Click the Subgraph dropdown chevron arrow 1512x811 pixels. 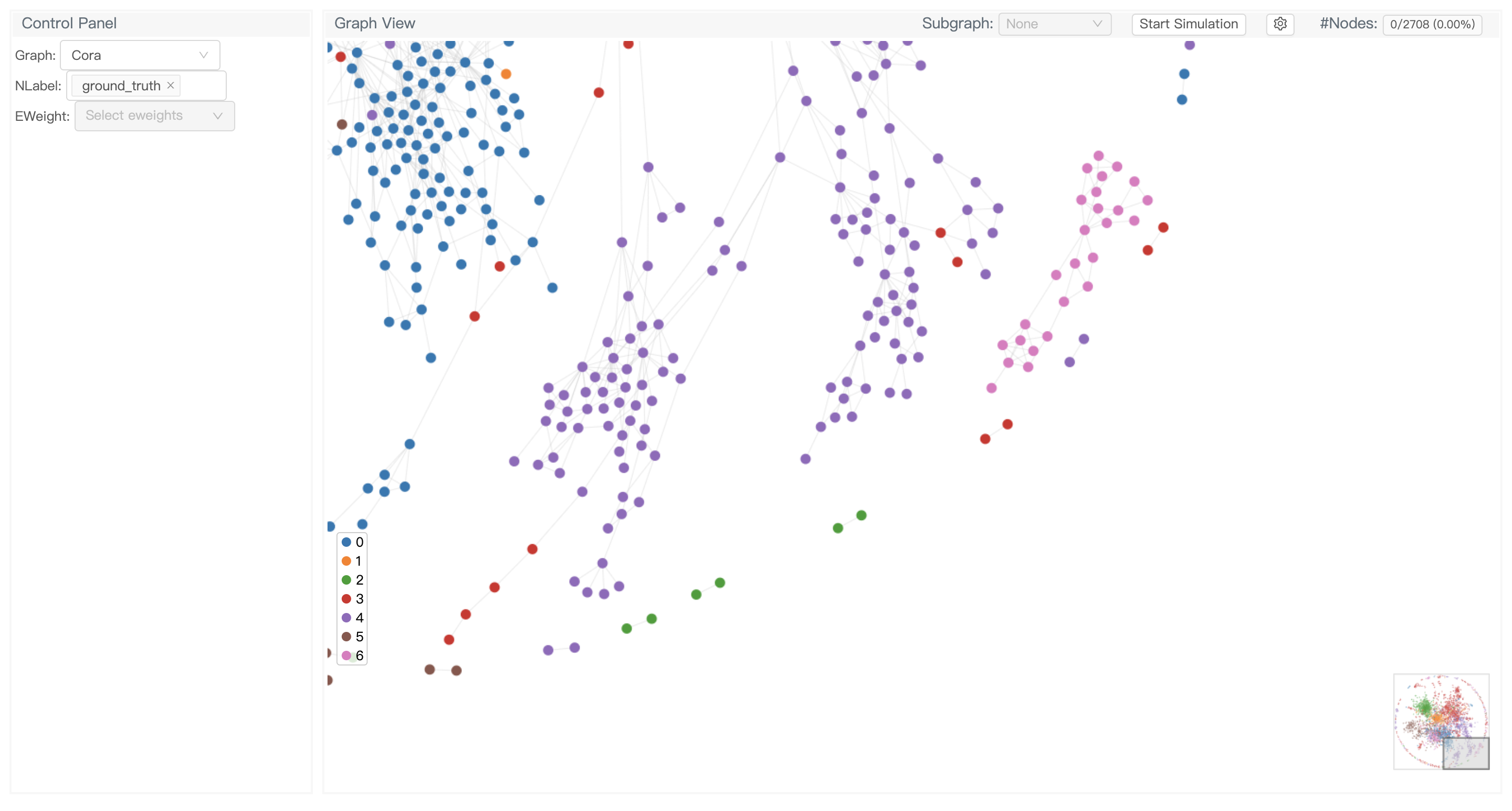pyautogui.click(x=1097, y=24)
